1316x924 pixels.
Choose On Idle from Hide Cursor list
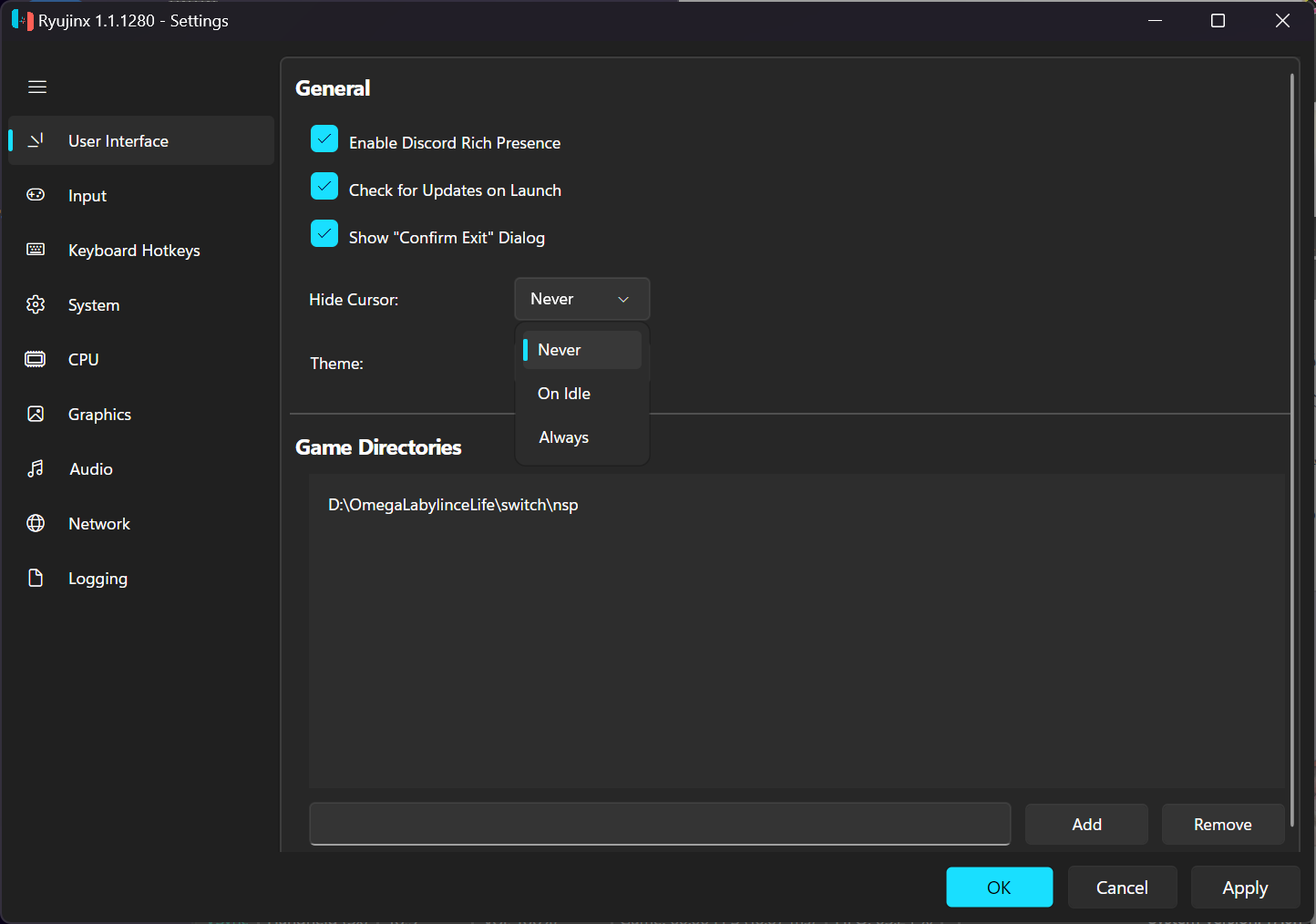(x=564, y=394)
